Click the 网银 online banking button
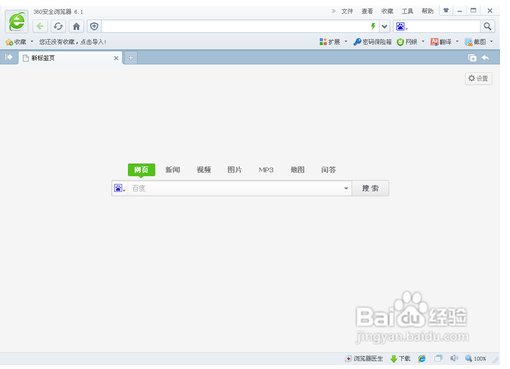510x369 pixels. pyautogui.click(x=407, y=42)
